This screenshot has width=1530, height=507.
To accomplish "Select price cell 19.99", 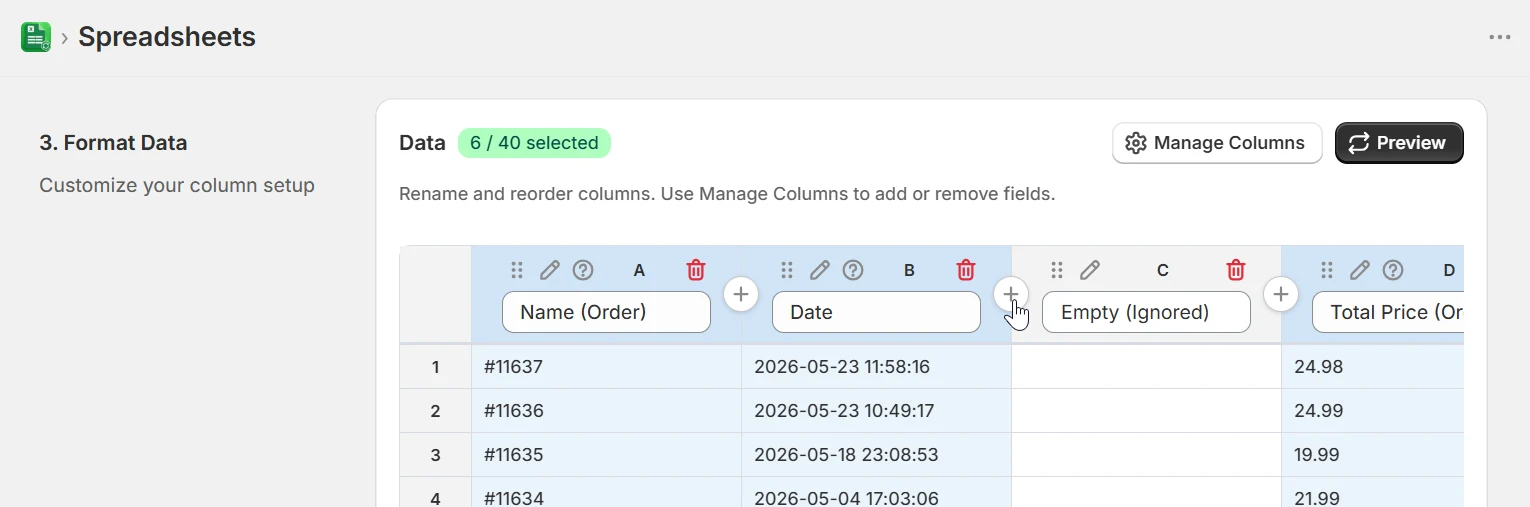I will click(x=1372, y=455).
